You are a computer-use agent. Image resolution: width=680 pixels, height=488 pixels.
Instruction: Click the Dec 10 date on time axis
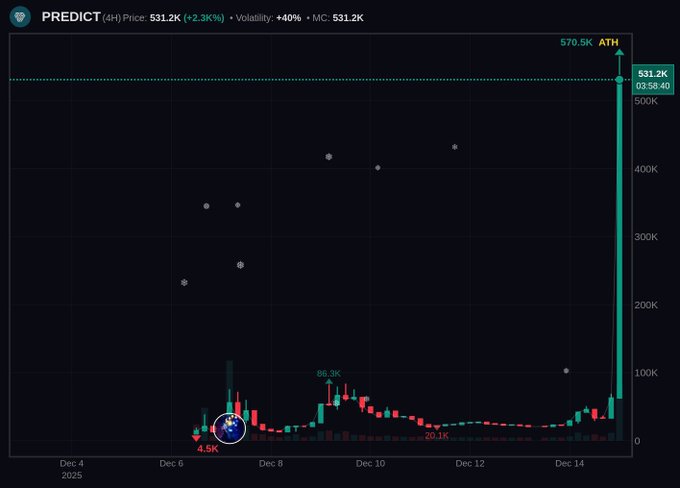coord(370,463)
